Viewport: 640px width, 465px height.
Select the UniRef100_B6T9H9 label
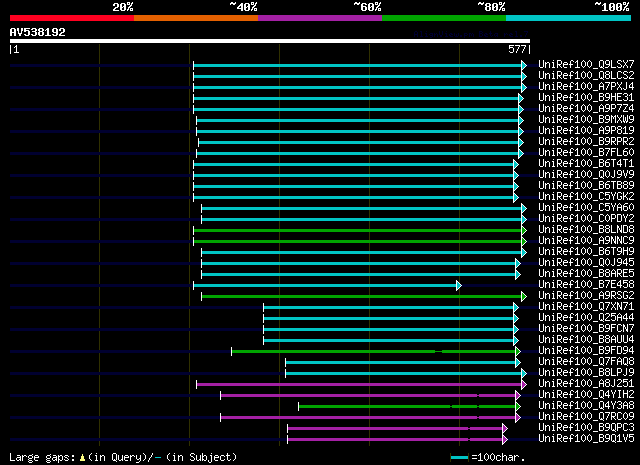tap(586, 251)
